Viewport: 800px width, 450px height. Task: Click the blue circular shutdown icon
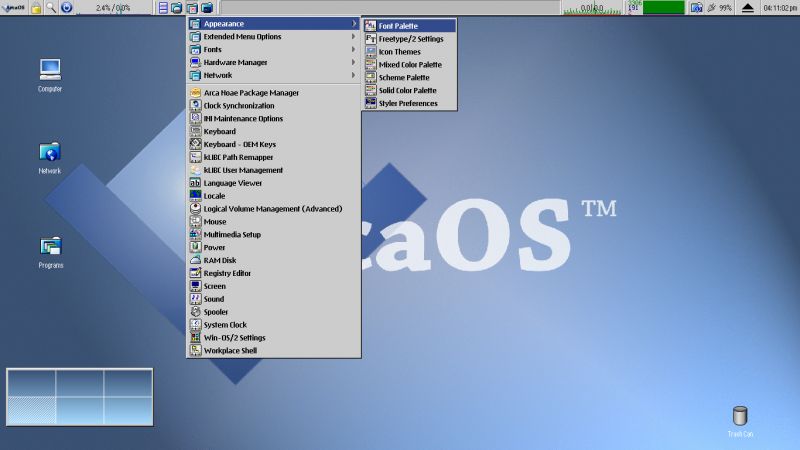(66, 8)
